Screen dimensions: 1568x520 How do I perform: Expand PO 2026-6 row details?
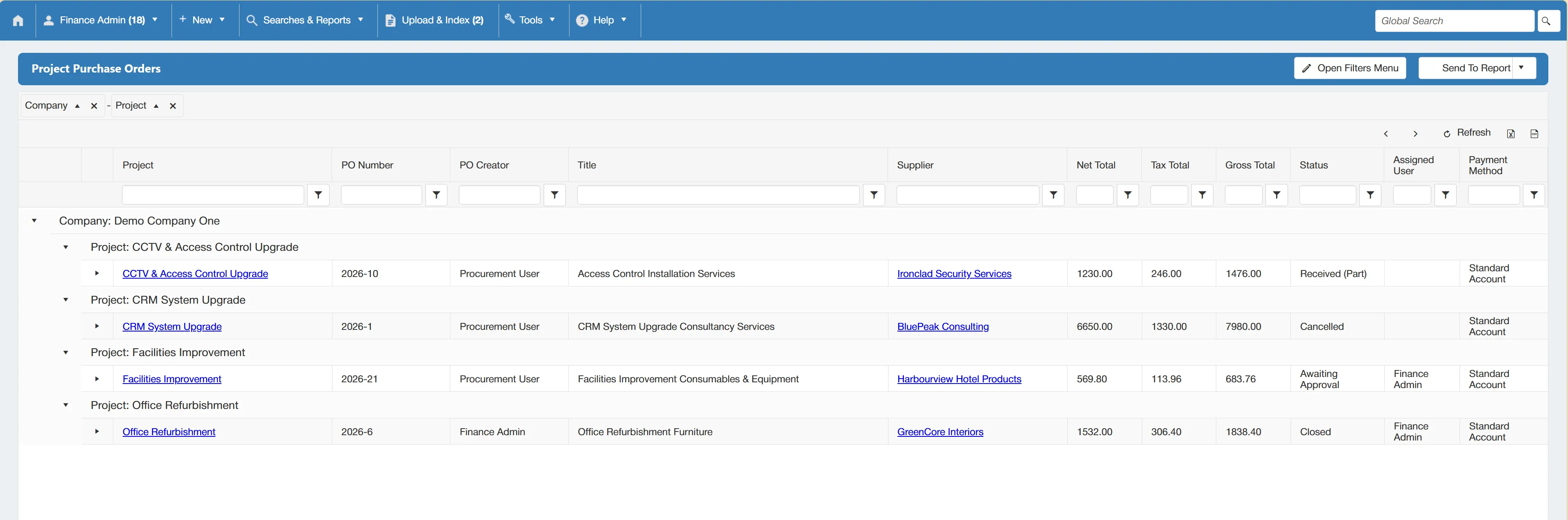click(x=97, y=432)
